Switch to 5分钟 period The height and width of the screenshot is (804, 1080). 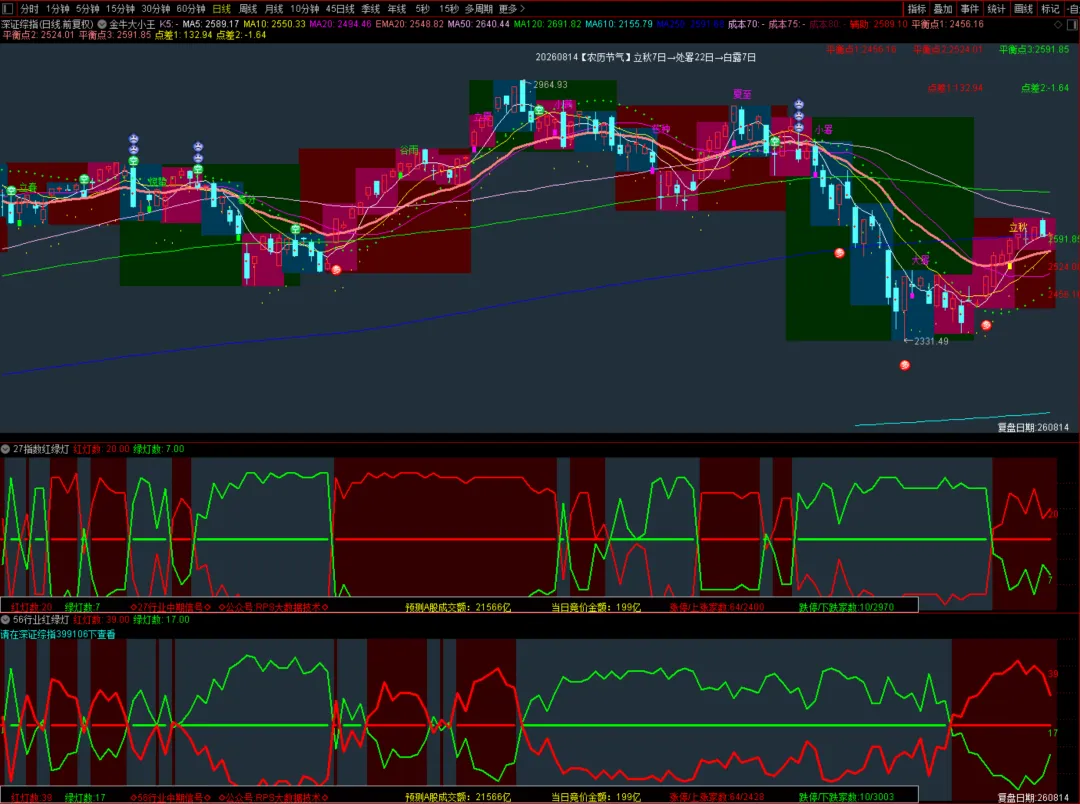(x=87, y=9)
